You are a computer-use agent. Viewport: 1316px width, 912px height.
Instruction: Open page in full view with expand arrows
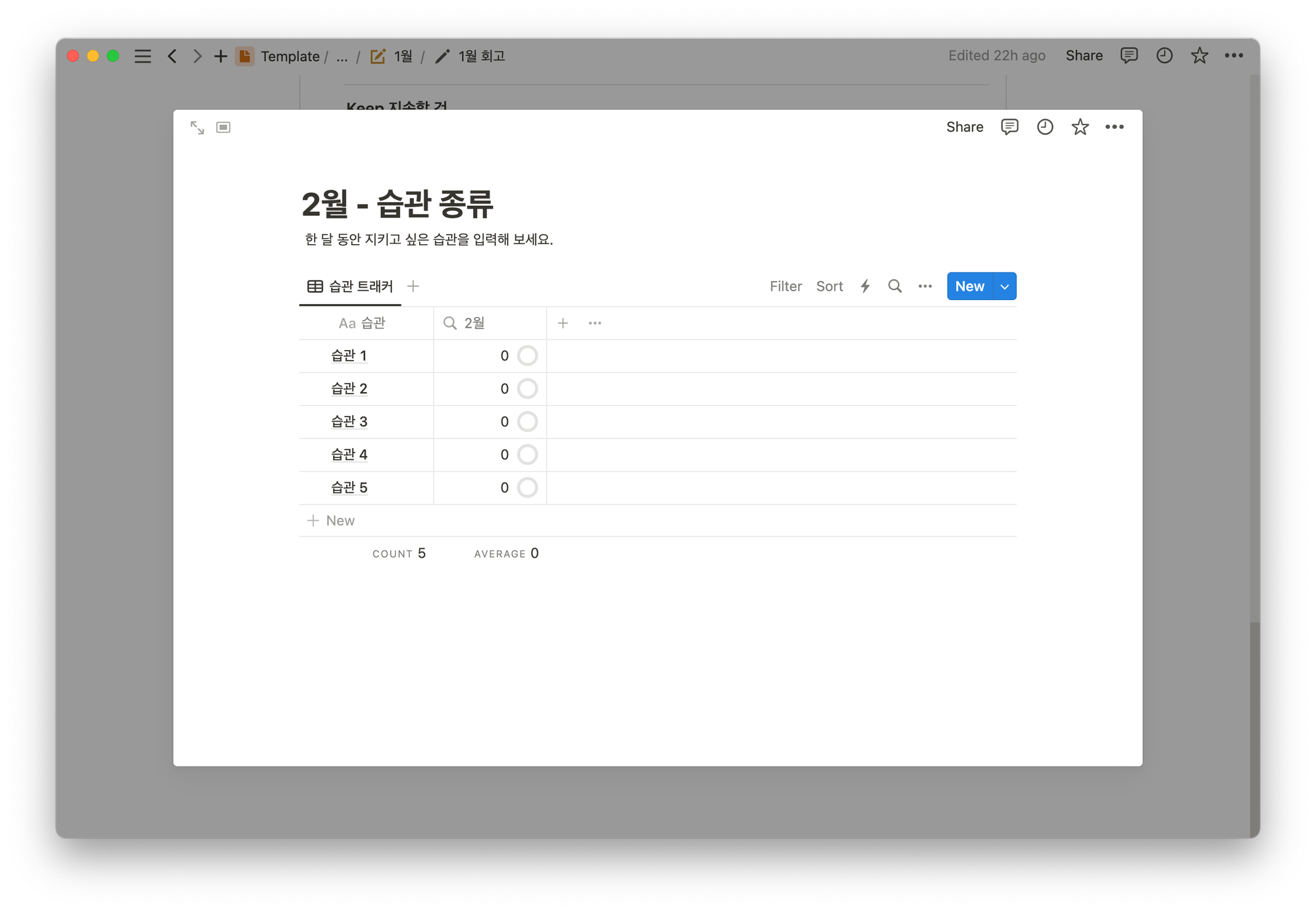tap(197, 128)
